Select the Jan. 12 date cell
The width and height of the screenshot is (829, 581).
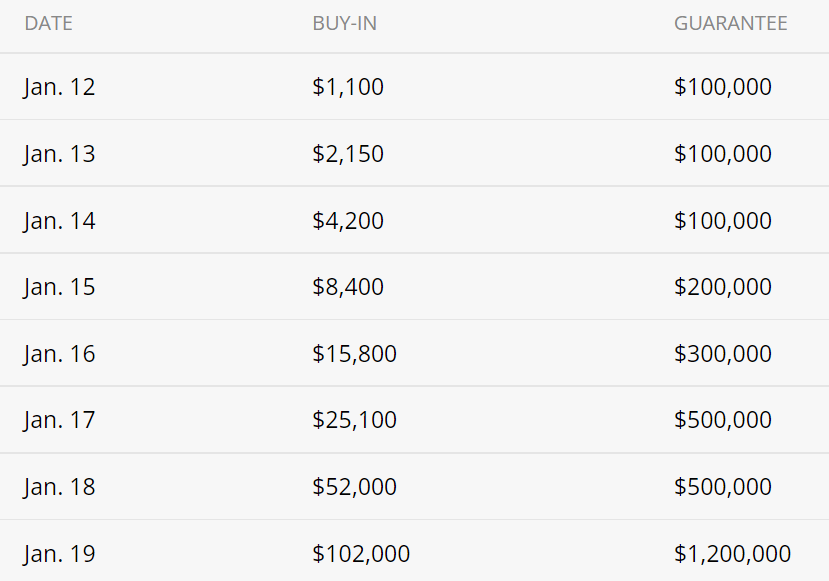59,87
